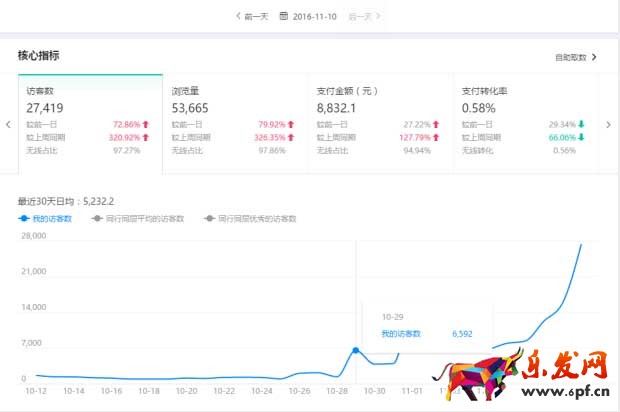Select the 浏览量 metric card

[x=233, y=122]
